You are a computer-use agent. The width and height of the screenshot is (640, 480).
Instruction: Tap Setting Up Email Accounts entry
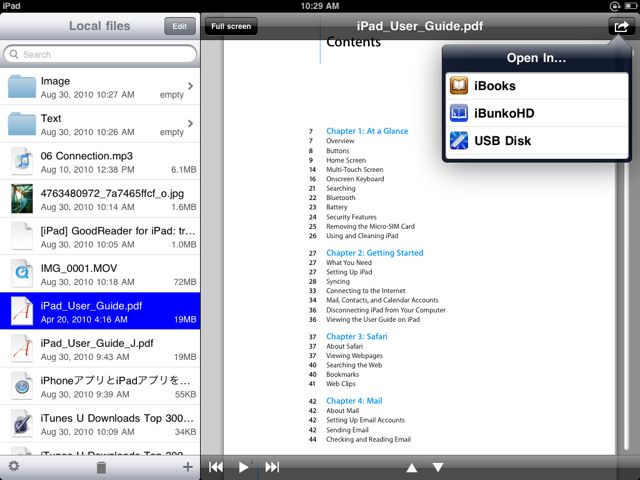point(365,420)
